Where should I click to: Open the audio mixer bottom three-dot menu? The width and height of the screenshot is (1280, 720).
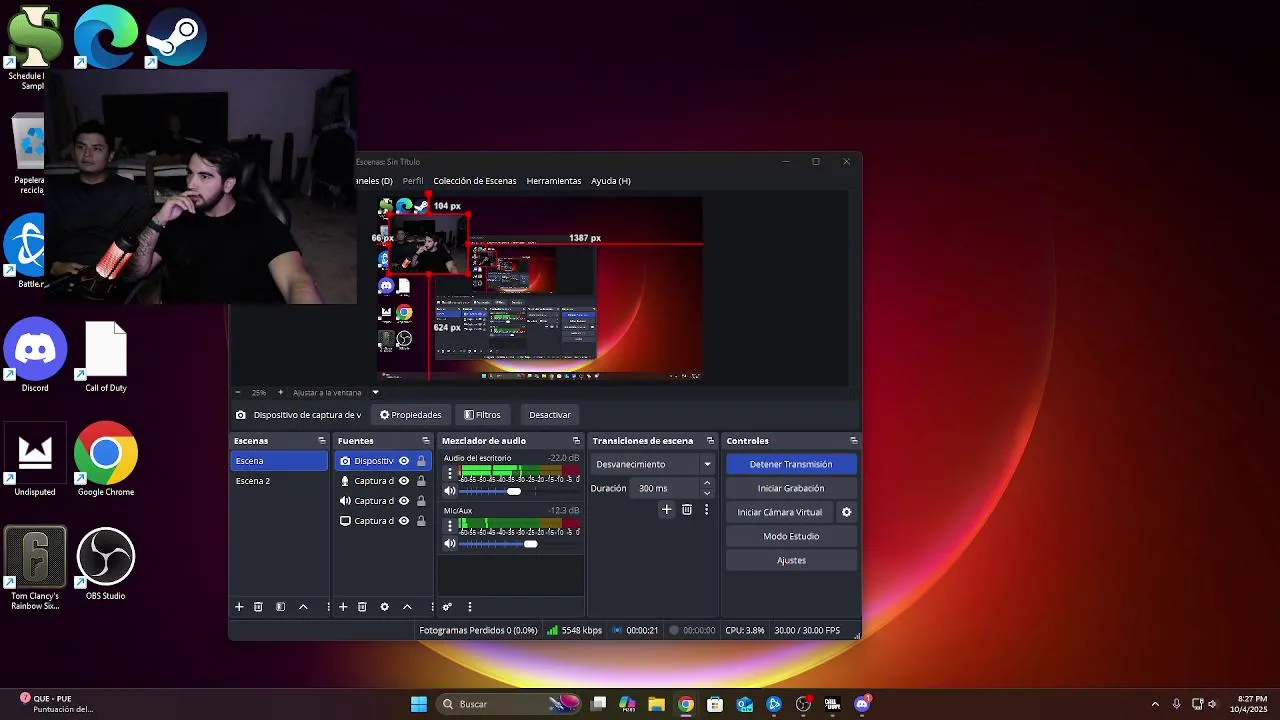coord(469,607)
